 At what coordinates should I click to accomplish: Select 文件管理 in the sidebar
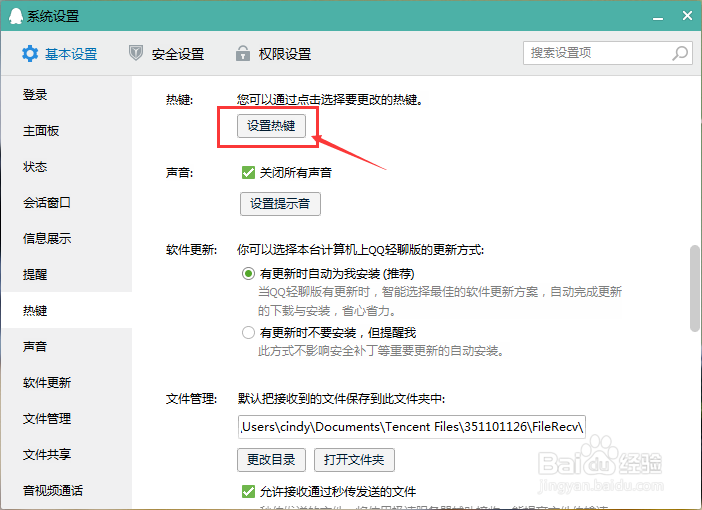pyautogui.click(x=66, y=418)
